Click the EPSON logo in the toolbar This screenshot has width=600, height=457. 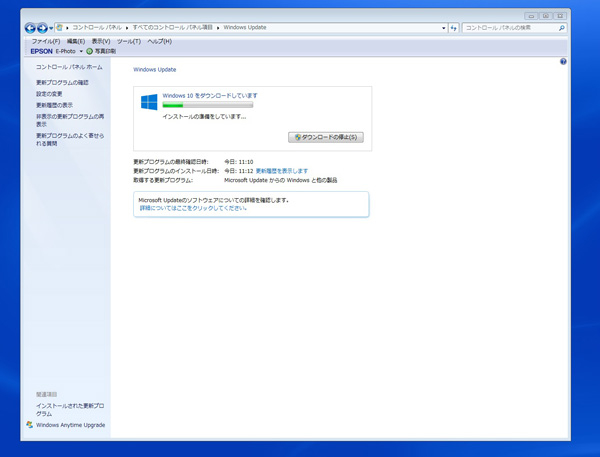coord(41,51)
